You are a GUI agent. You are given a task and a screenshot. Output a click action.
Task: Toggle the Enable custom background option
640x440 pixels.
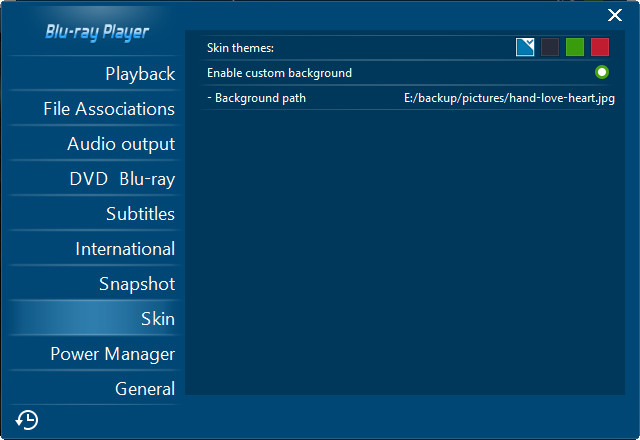click(x=602, y=72)
